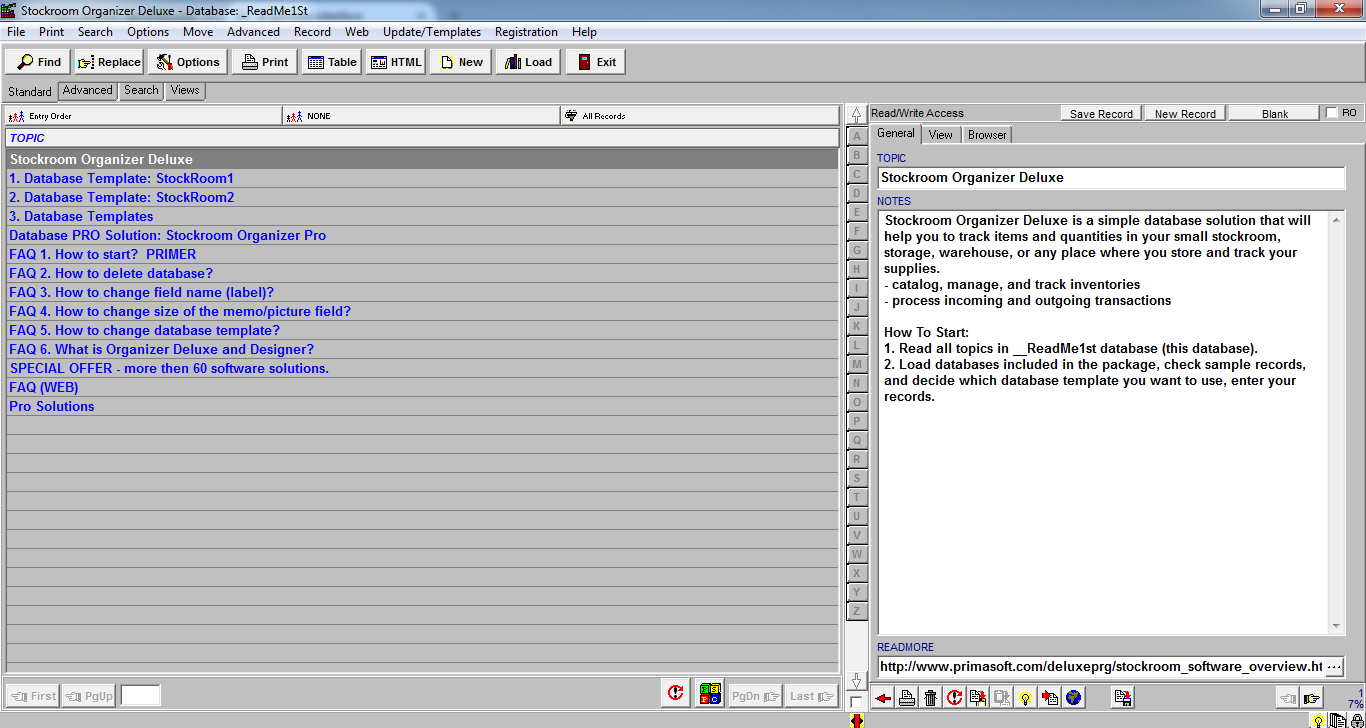Open the Update/Templates menu
The width and height of the screenshot is (1366, 728).
click(x=432, y=32)
